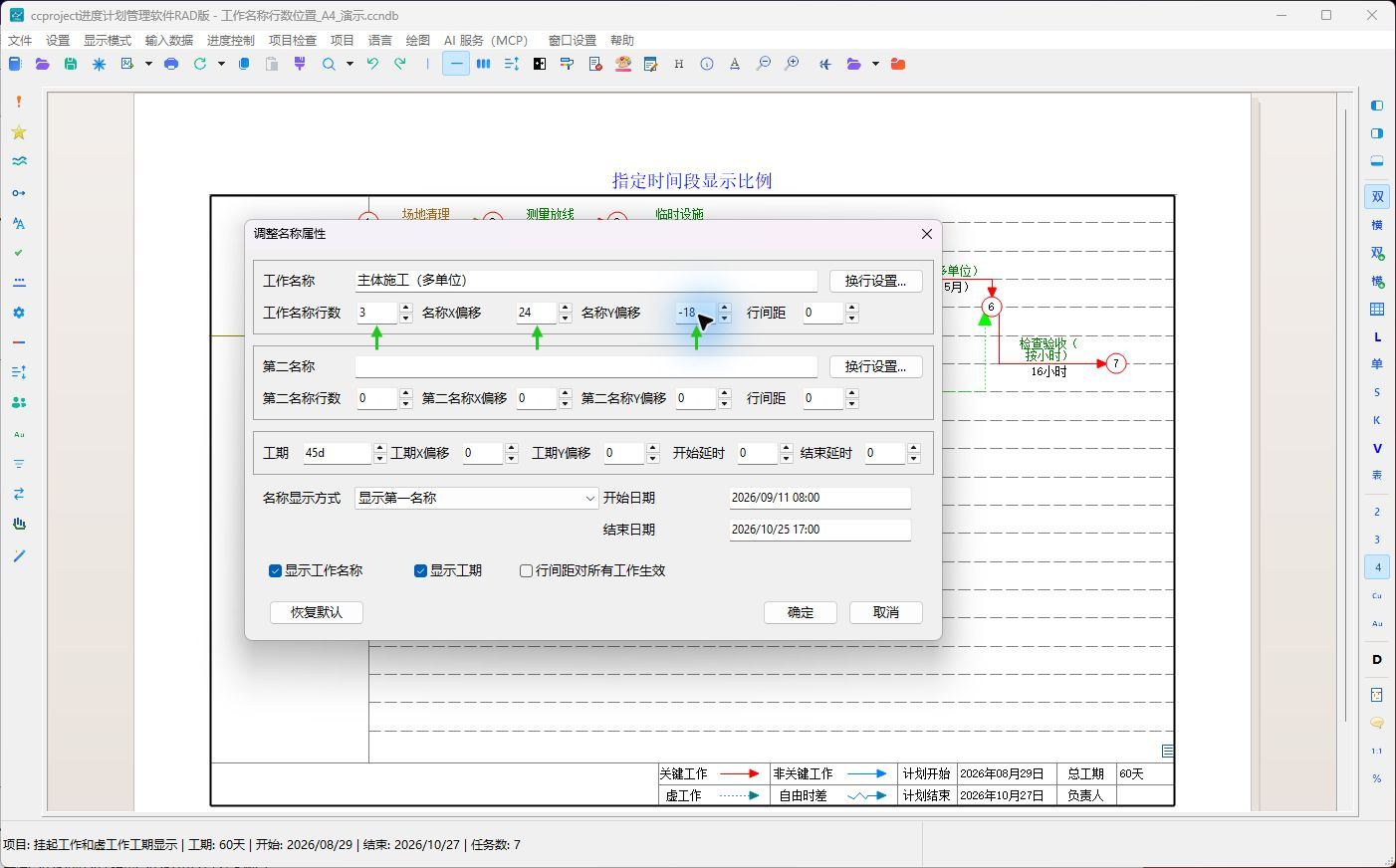Click node 6 circle in the diagram
Image resolution: width=1396 pixels, height=868 pixels.
tap(991, 307)
